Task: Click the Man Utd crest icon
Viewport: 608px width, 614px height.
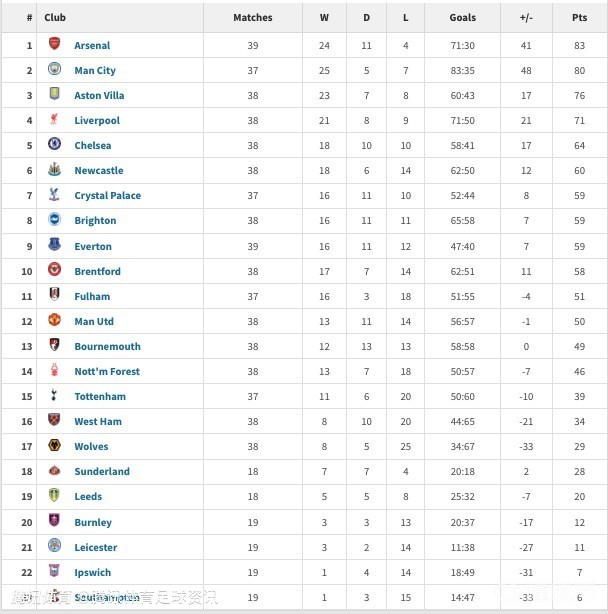Action: click(x=54, y=321)
